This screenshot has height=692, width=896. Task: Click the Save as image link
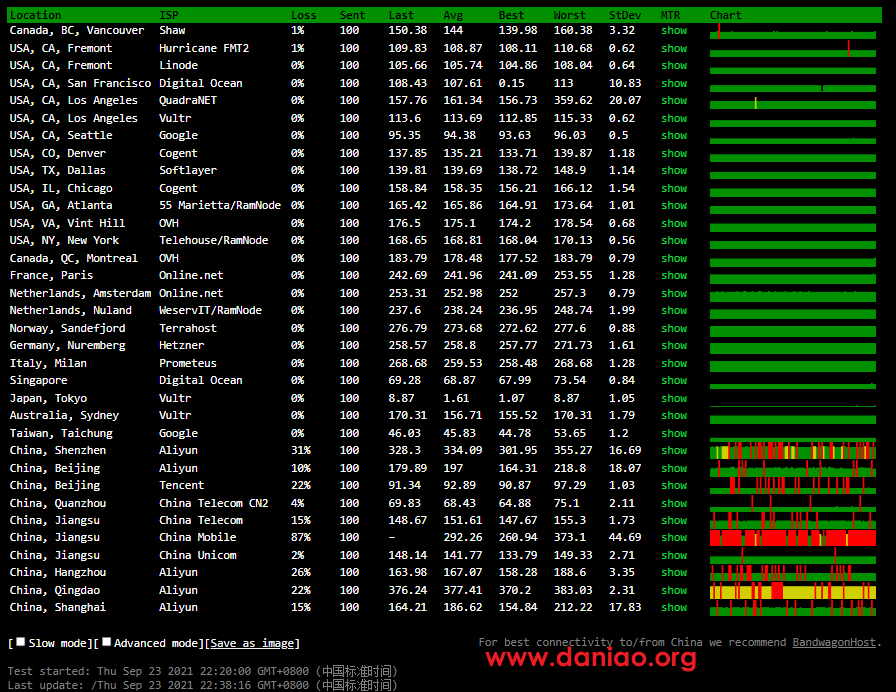click(x=252, y=643)
